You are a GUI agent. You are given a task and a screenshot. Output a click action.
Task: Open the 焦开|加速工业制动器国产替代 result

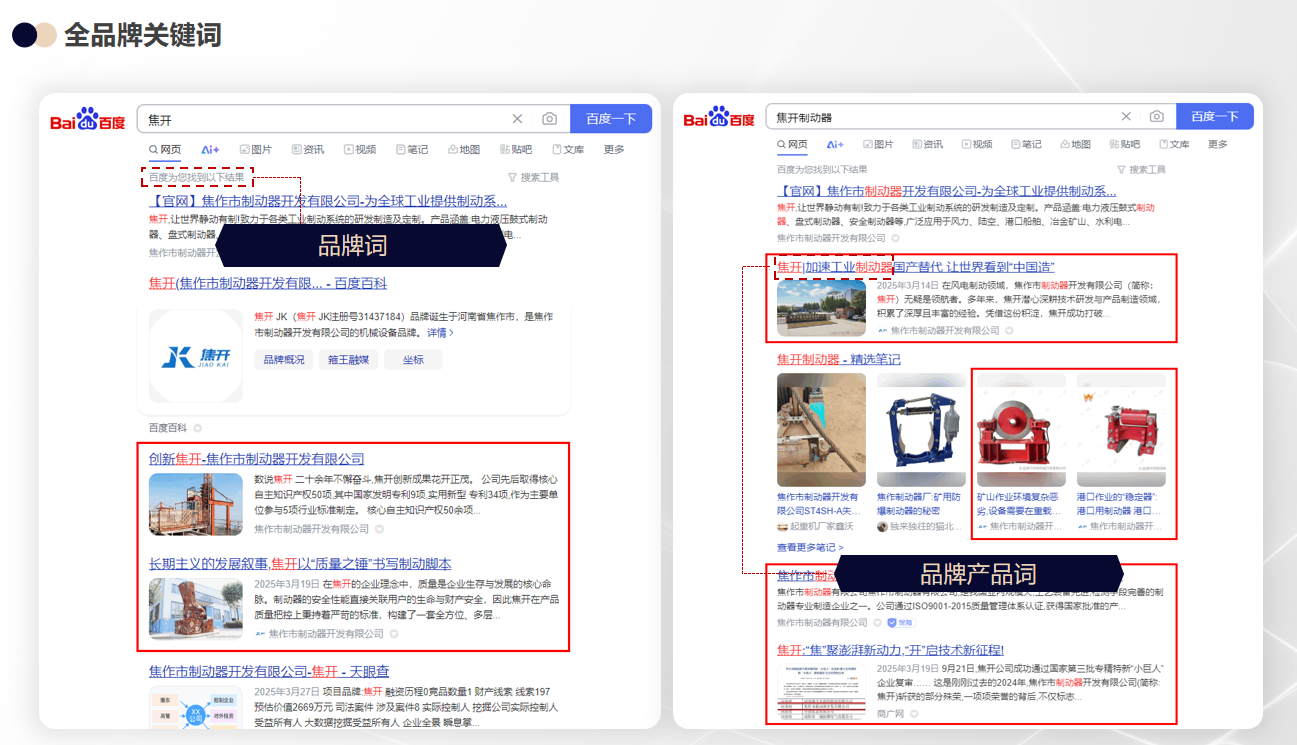916,268
